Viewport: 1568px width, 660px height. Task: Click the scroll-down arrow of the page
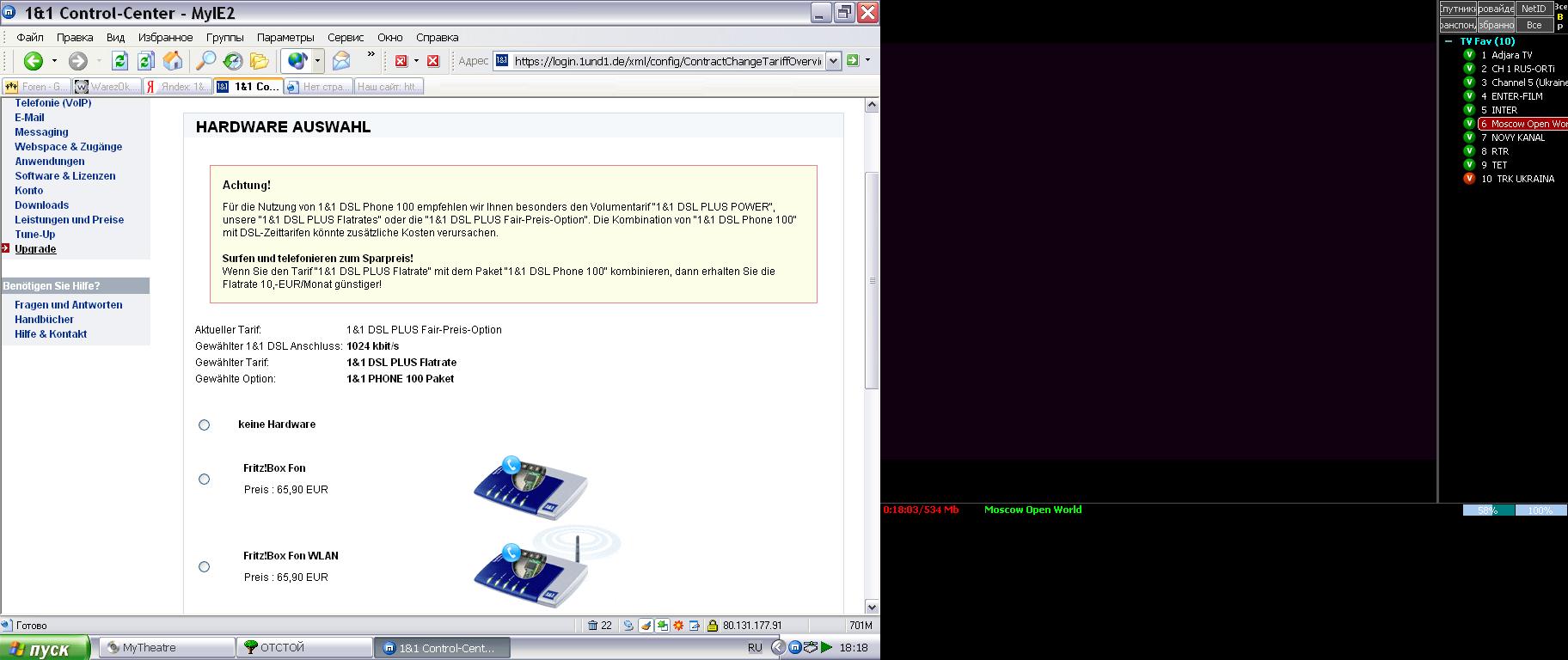click(x=872, y=607)
